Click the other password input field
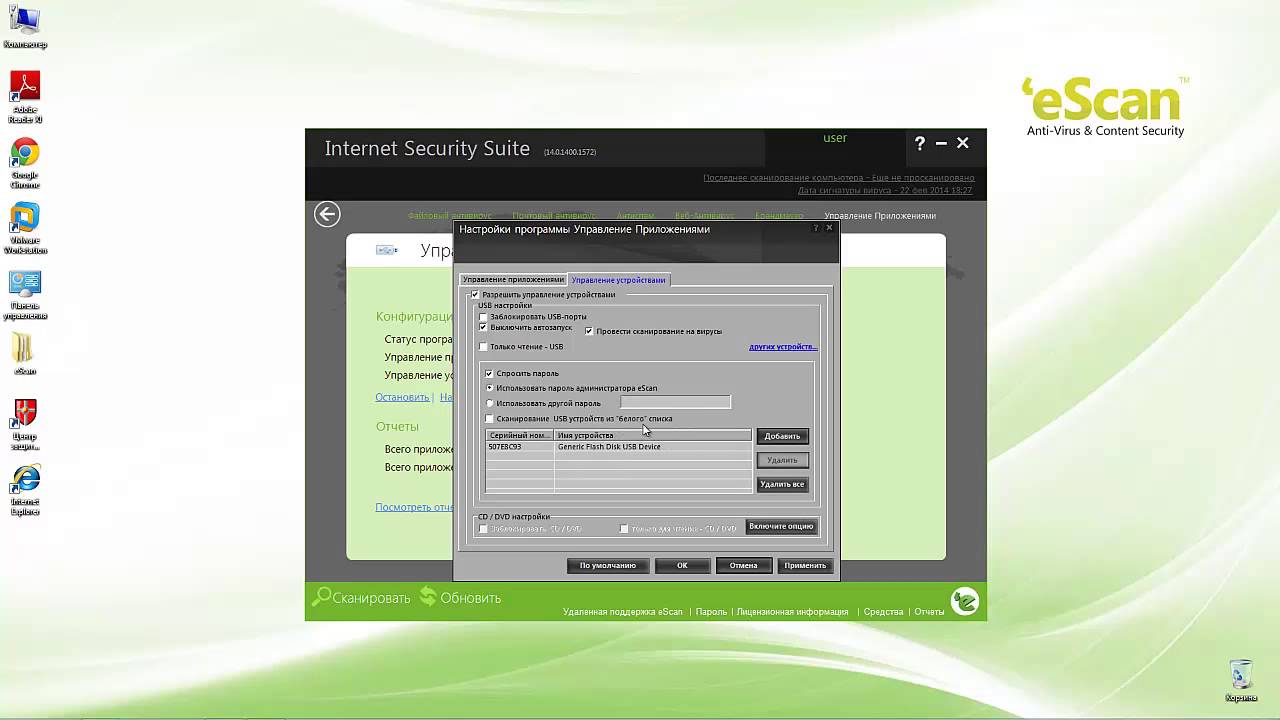1280x720 pixels. pyautogui.click(x=675, y=402)
